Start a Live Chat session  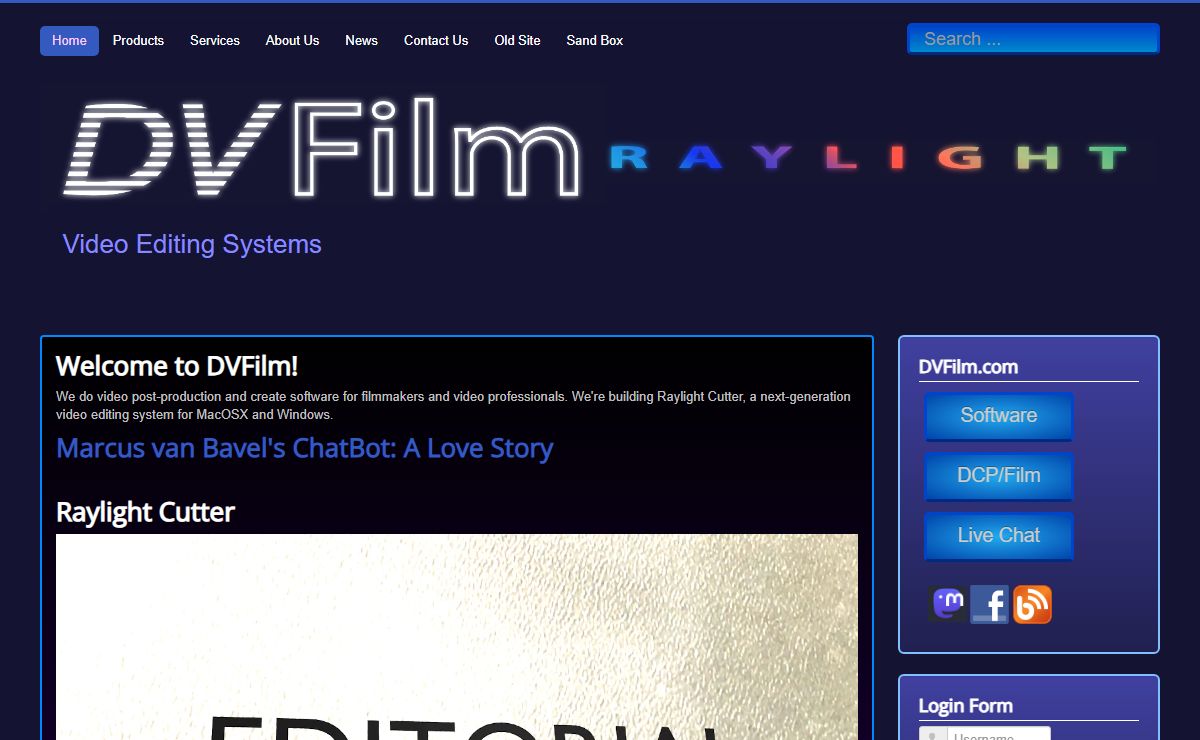[x=999, y=536]
